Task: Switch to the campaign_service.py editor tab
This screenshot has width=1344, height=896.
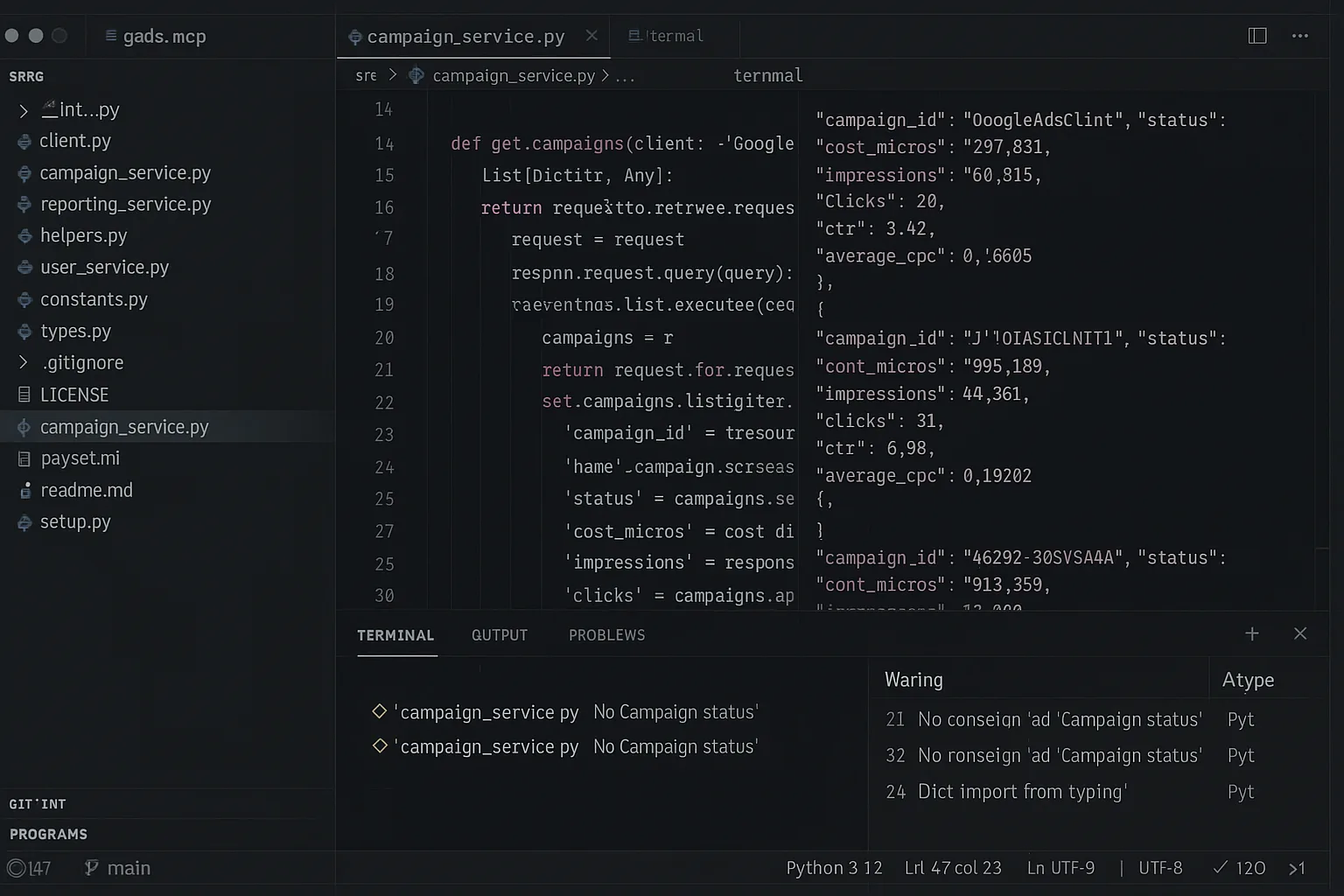Action: coord(473,37)
